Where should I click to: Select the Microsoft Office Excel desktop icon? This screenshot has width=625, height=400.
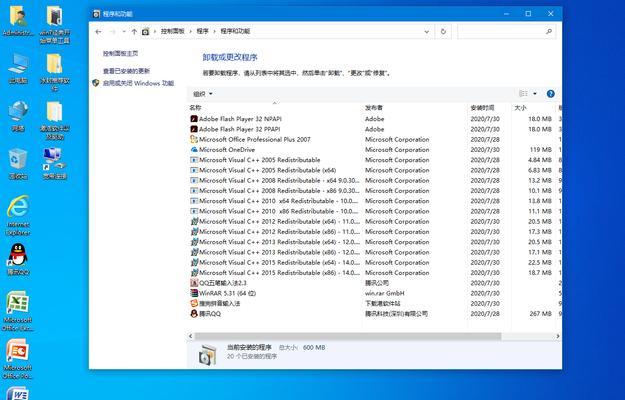point(18,311)
